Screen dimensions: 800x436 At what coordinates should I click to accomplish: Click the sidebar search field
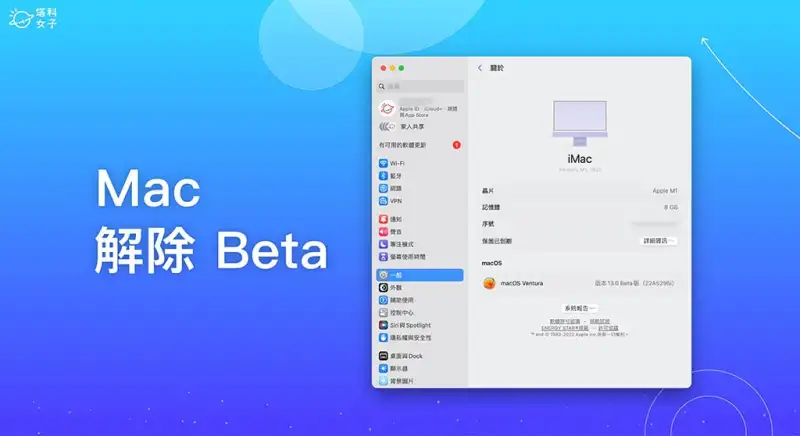(x=420, y=86)
